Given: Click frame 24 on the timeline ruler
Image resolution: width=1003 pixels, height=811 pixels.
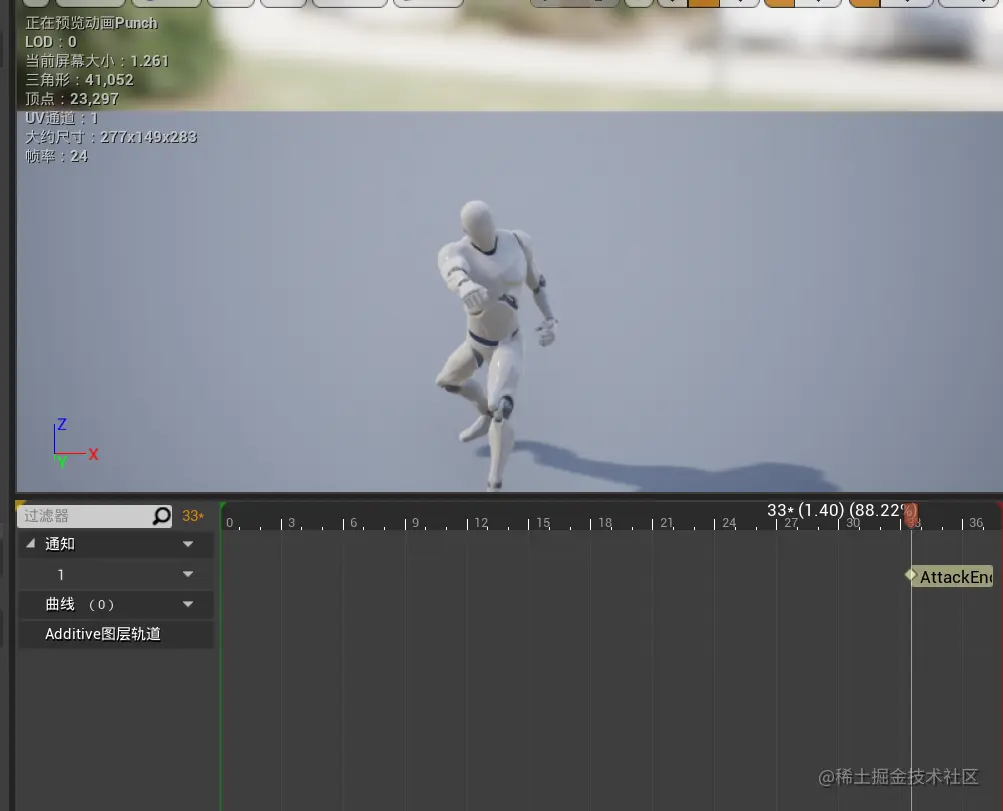Looking at the screenshot, I should 729,523.
